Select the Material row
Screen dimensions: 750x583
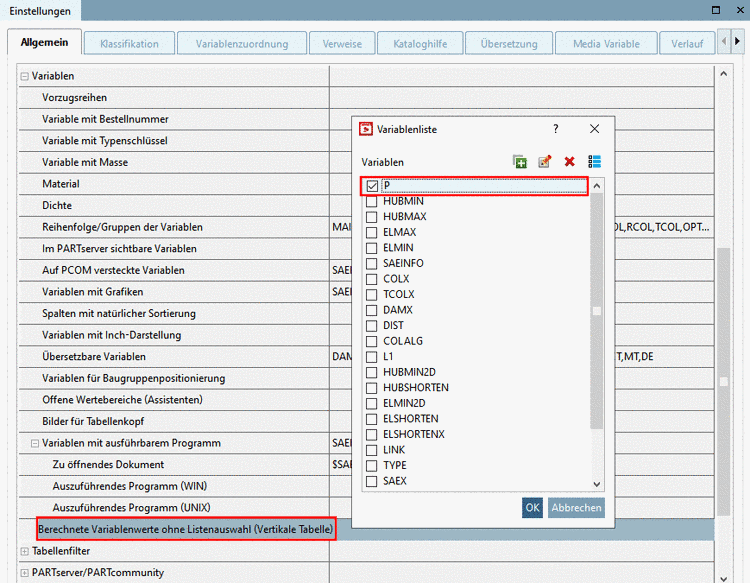(366, 184)
